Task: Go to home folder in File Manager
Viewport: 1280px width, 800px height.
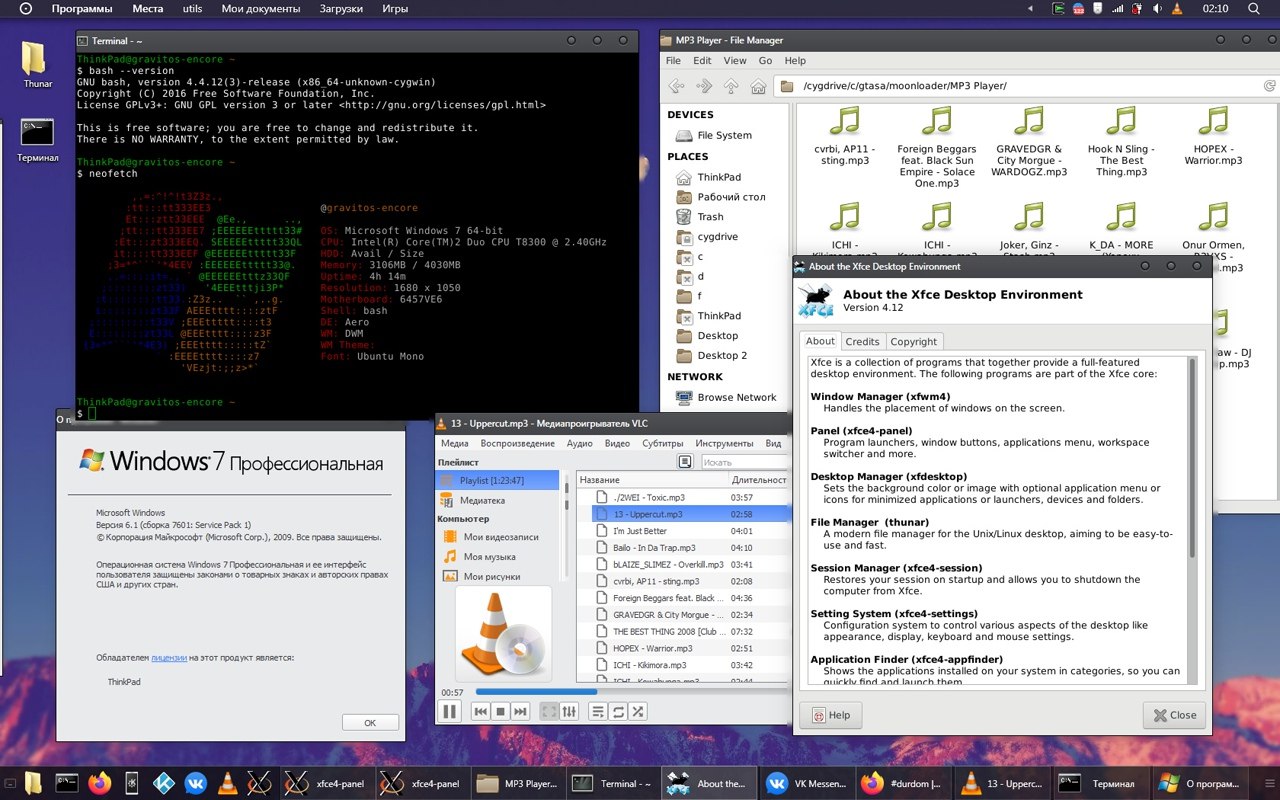Action: tap(759, 86)
